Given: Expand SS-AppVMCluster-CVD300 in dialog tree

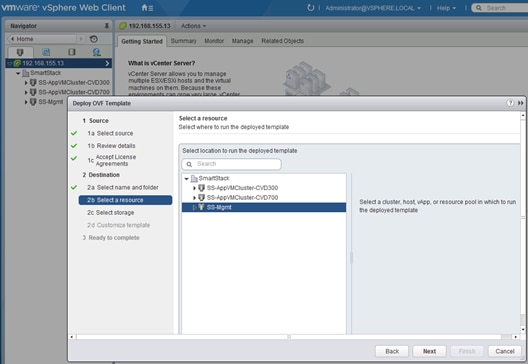Looking at the screenshot, I should tap(194, 188).
